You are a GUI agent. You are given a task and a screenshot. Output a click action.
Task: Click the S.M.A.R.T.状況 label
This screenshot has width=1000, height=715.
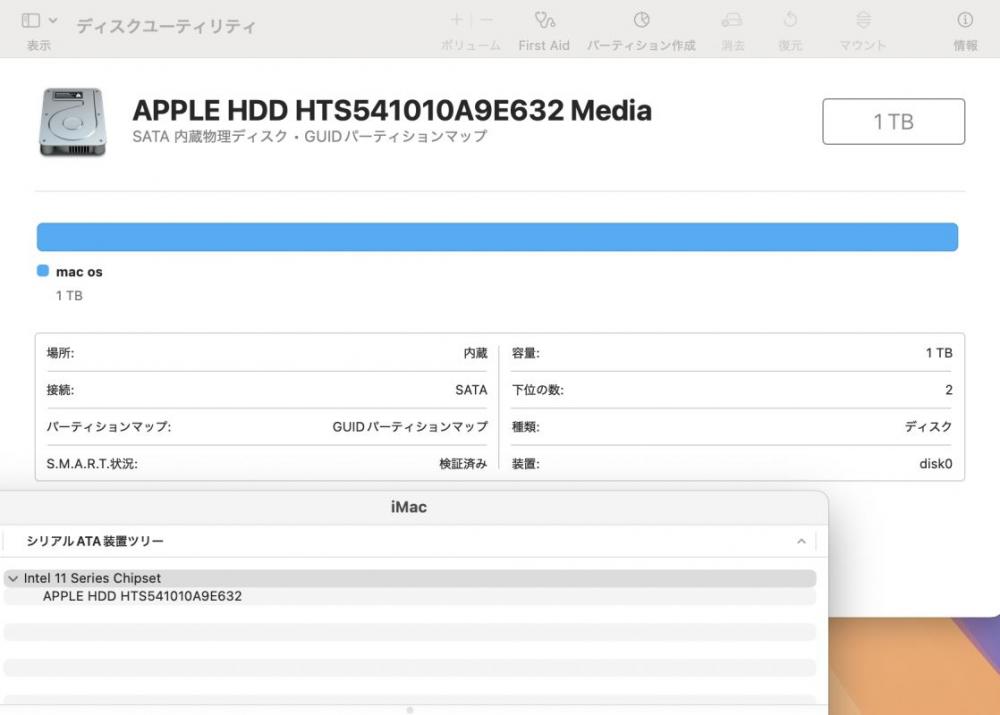(92, 464)
